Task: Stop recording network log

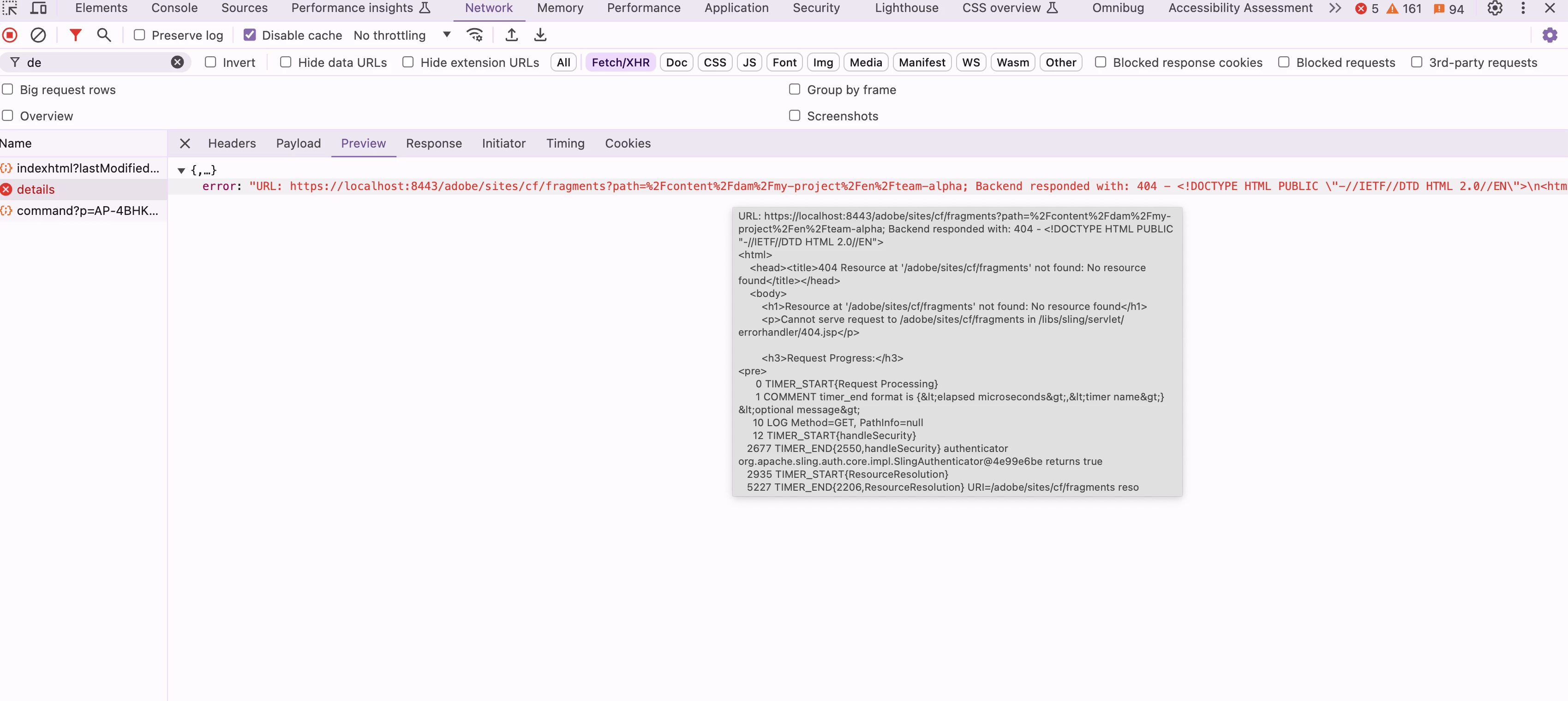Action: pyautogui.click(x=10, y=36)
